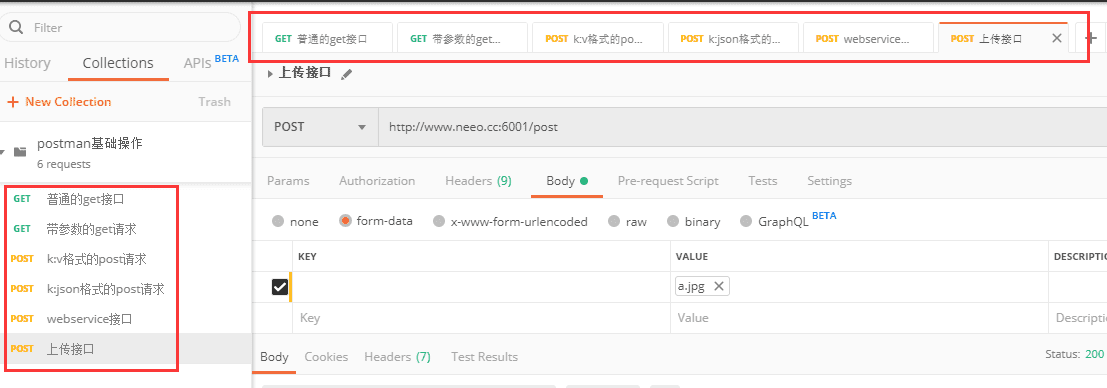Click the key cell in the a.jpg row
The width and height of the screenshot is (1107, 388).
481,287
